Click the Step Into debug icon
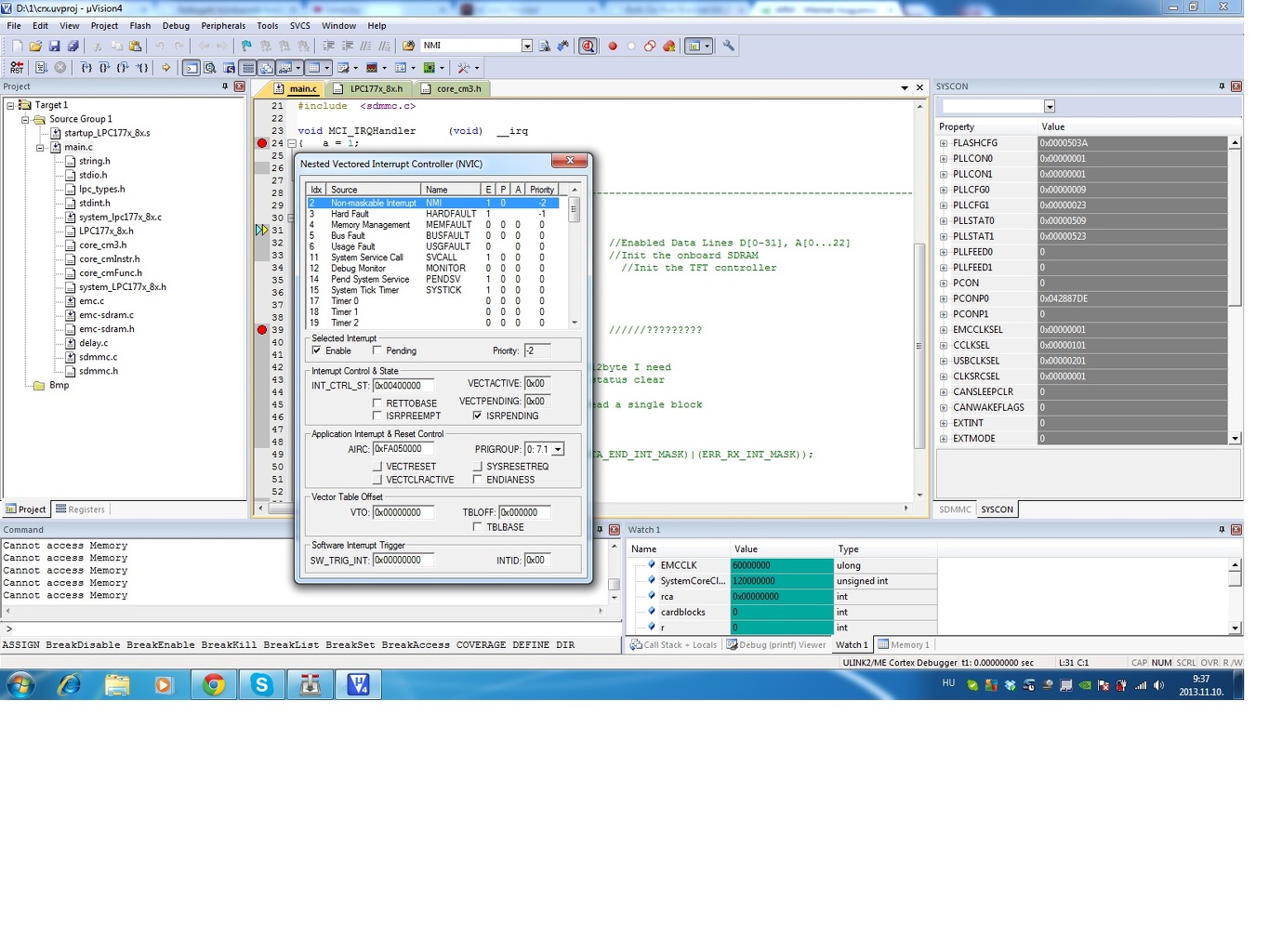Image resolution: width=1269 pixels, height=952 pixels. [x=86, y=68]
